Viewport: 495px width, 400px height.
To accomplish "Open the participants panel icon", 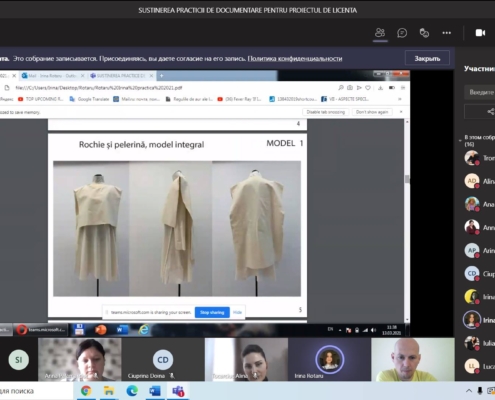I will pyautogui.click(x=380, y=33).
